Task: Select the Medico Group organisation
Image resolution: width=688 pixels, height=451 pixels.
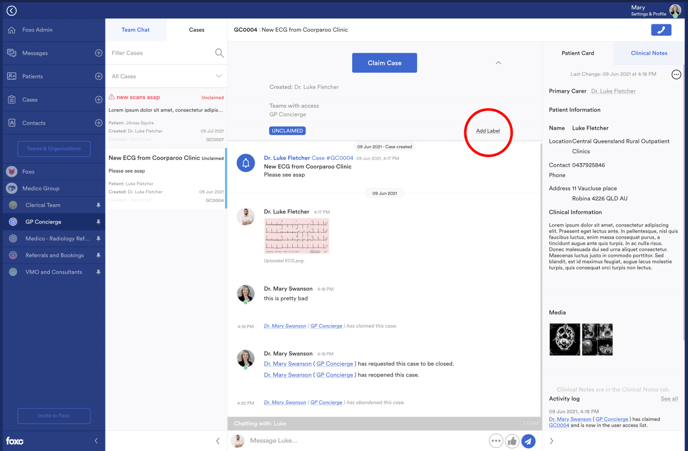Action: coord(53,188)
